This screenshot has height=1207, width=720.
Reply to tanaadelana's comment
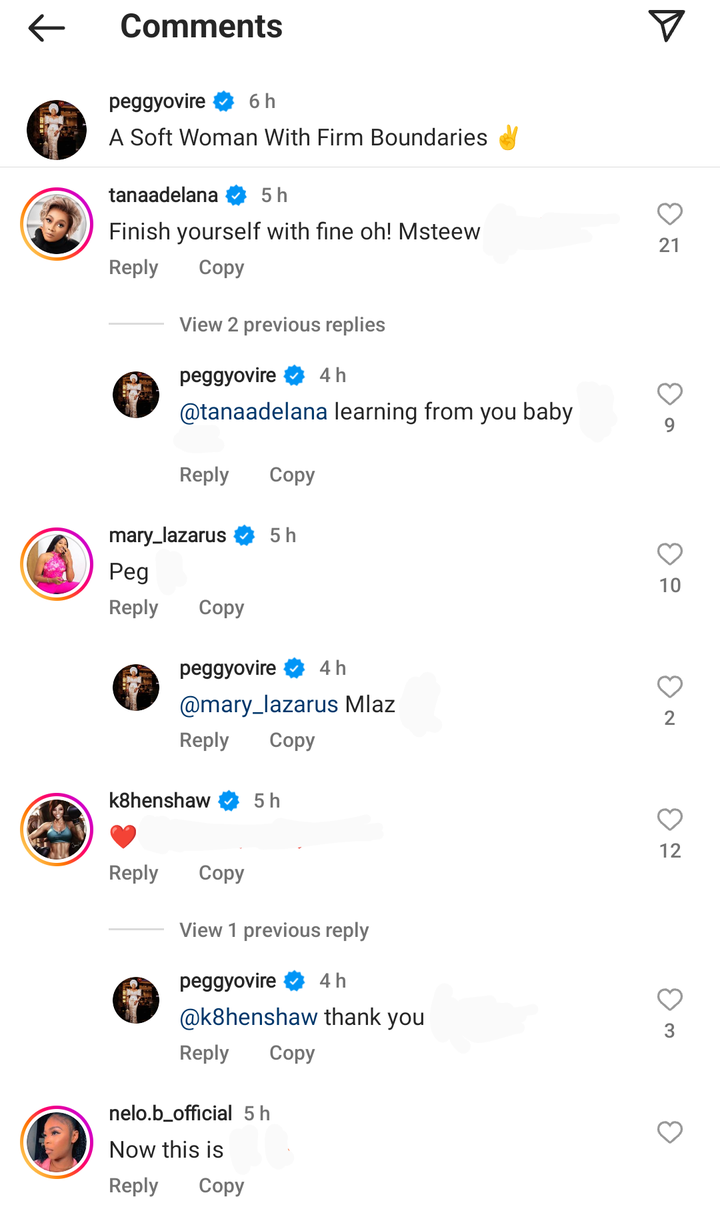click(133, 268)
